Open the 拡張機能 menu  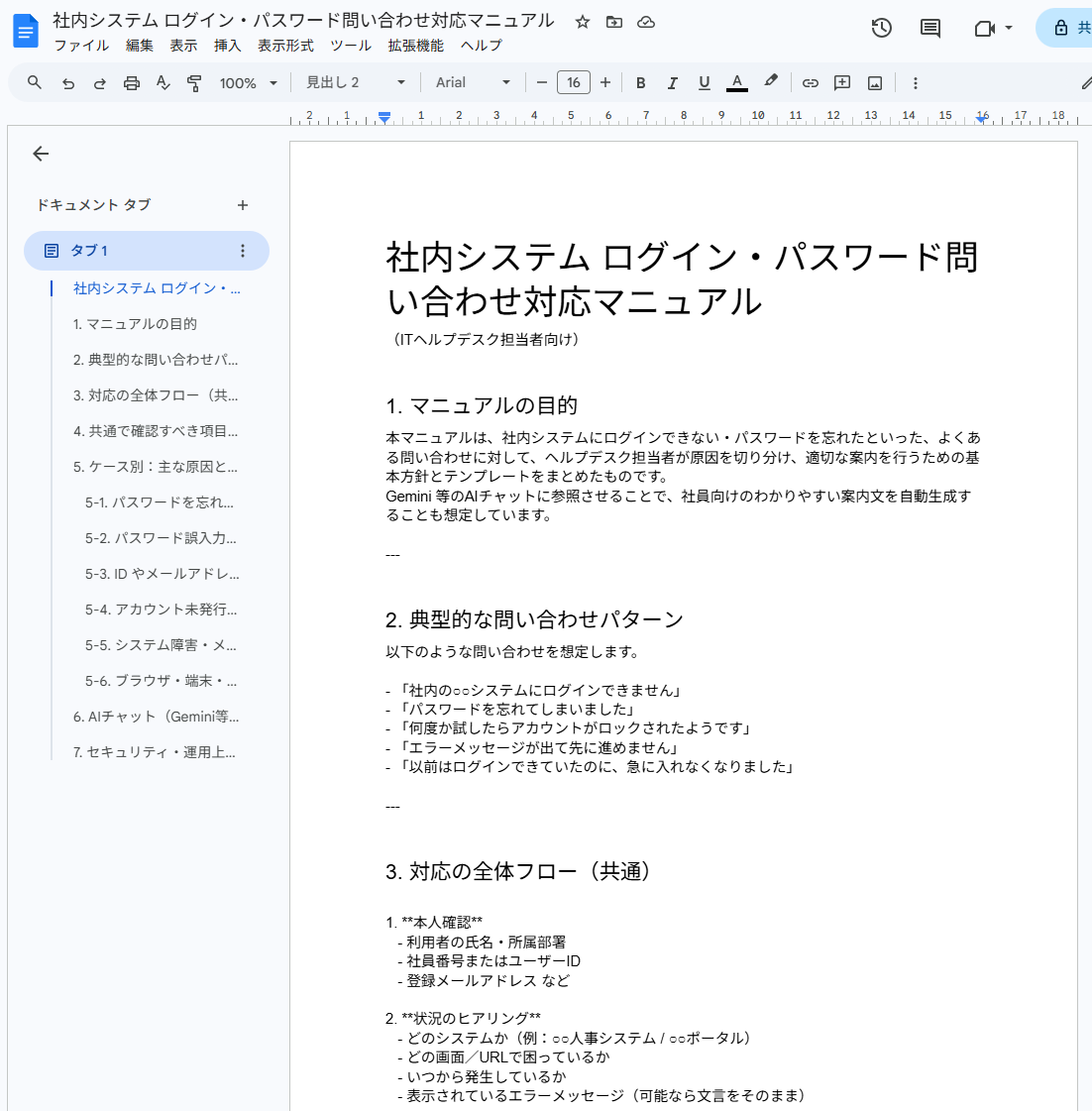click(416, 46)
